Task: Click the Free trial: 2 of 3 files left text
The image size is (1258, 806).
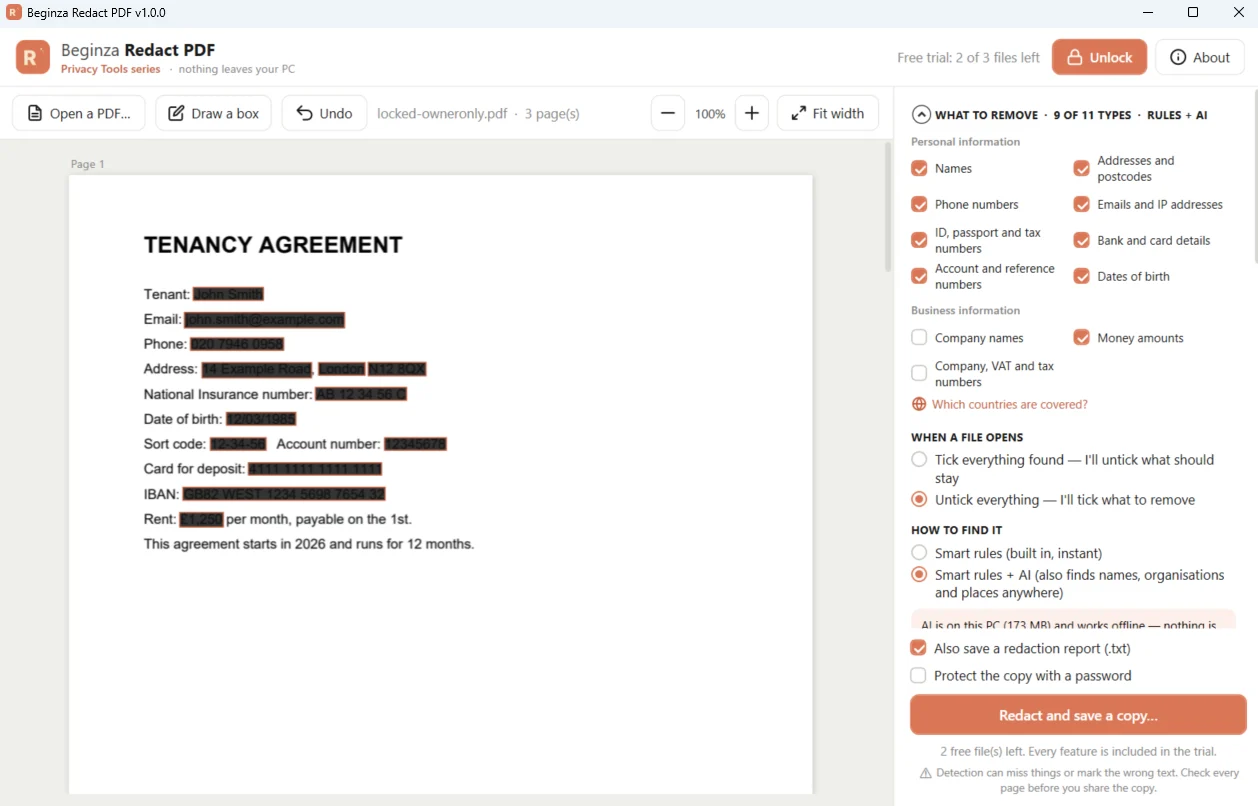Action: 968,57
